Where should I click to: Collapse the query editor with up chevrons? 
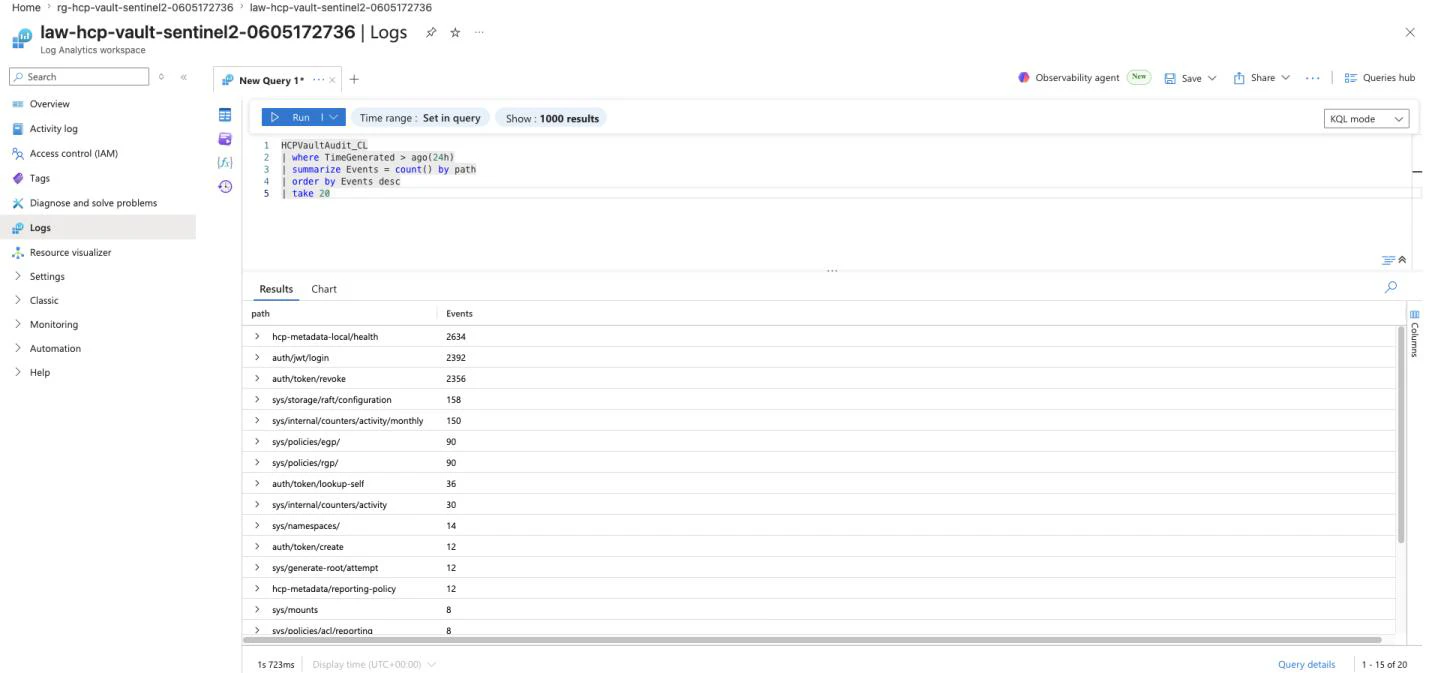1402,260
